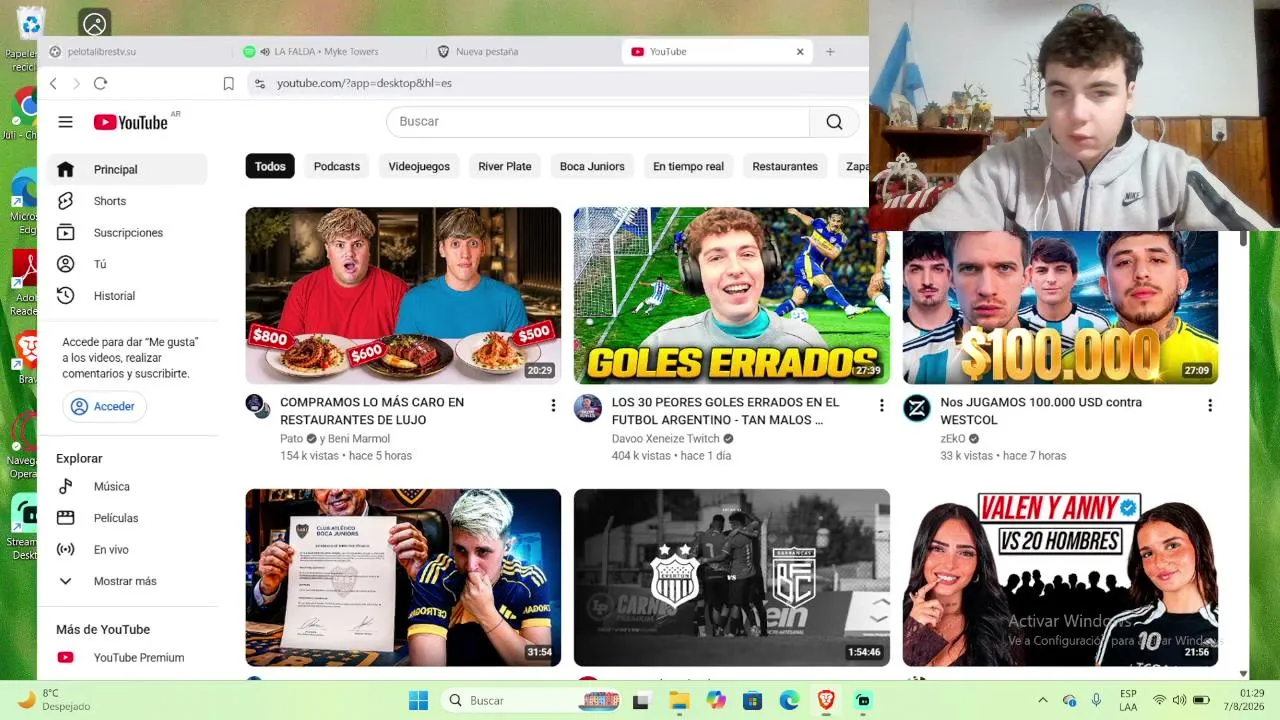Viewport: 1280px width, 720px height.
Task: Open options for restaurantes de lujo video
Action: coord(553,405)
